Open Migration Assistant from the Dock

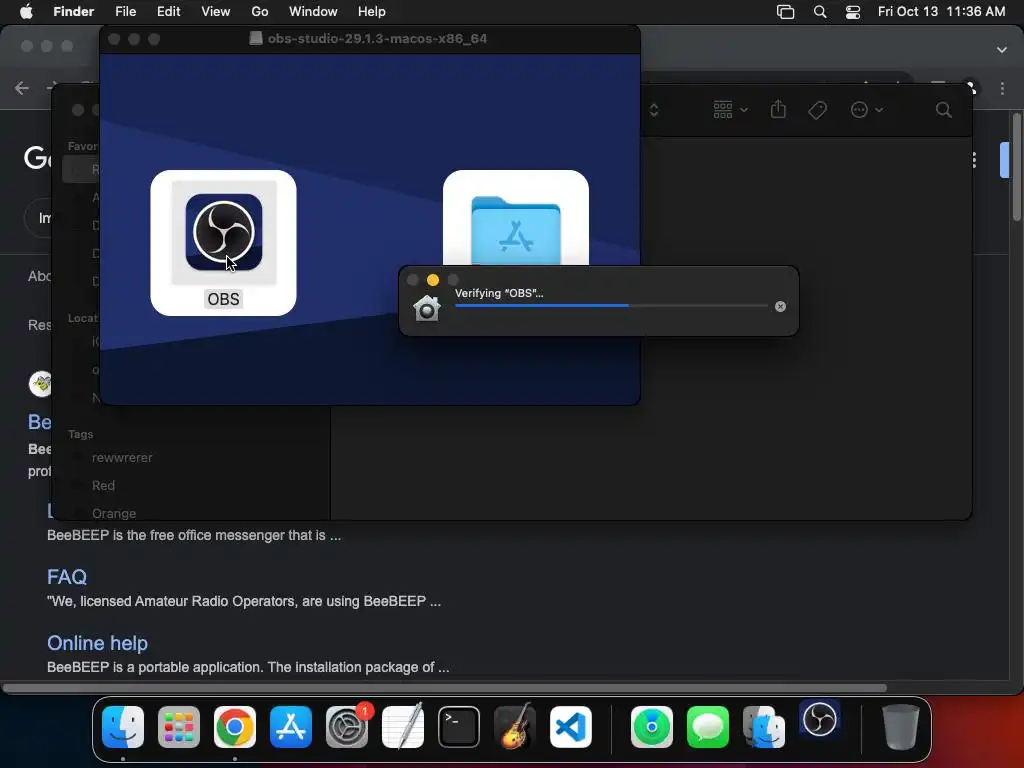point(763,726)
